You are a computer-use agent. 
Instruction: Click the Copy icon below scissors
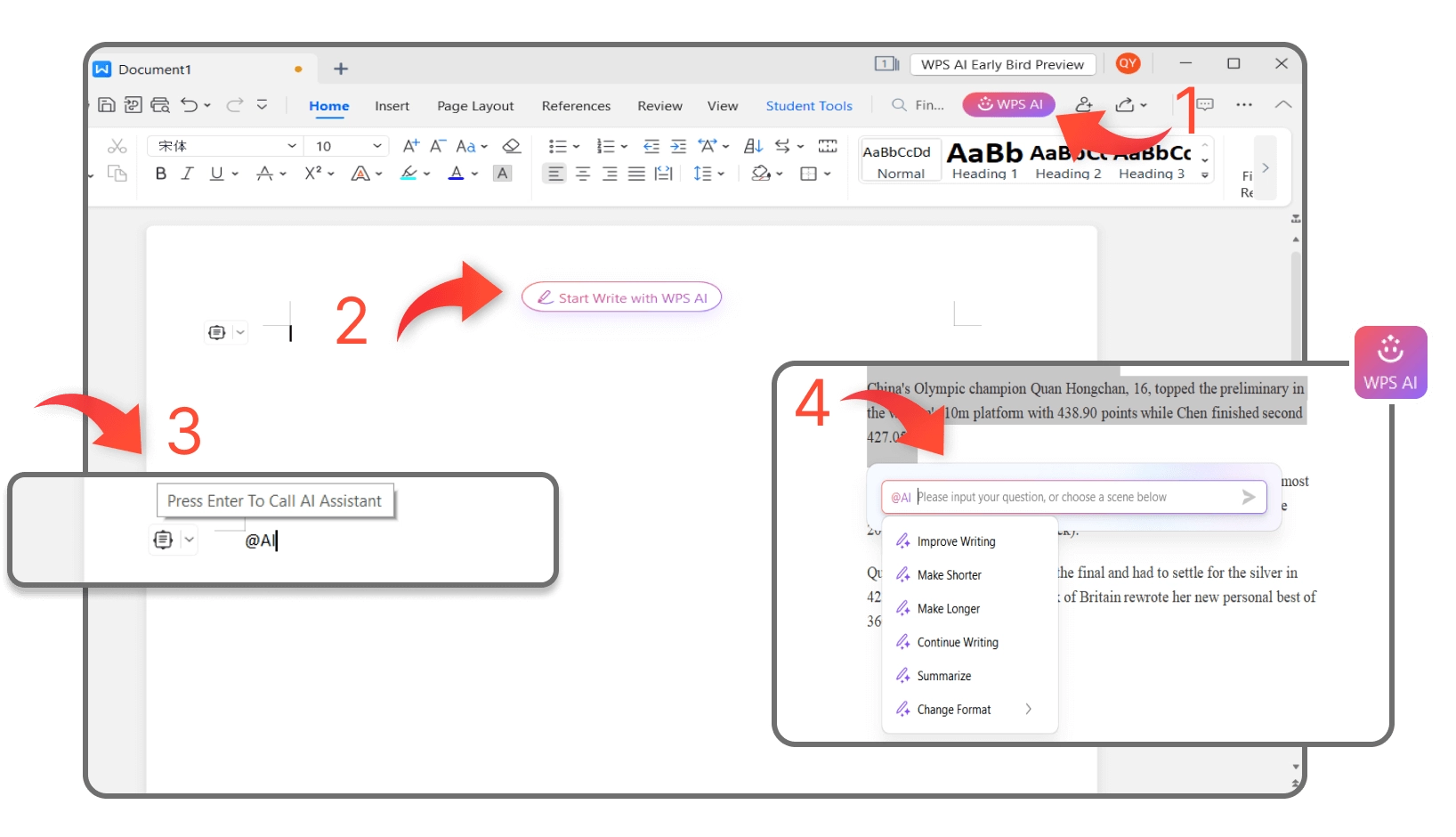(117, 174)
